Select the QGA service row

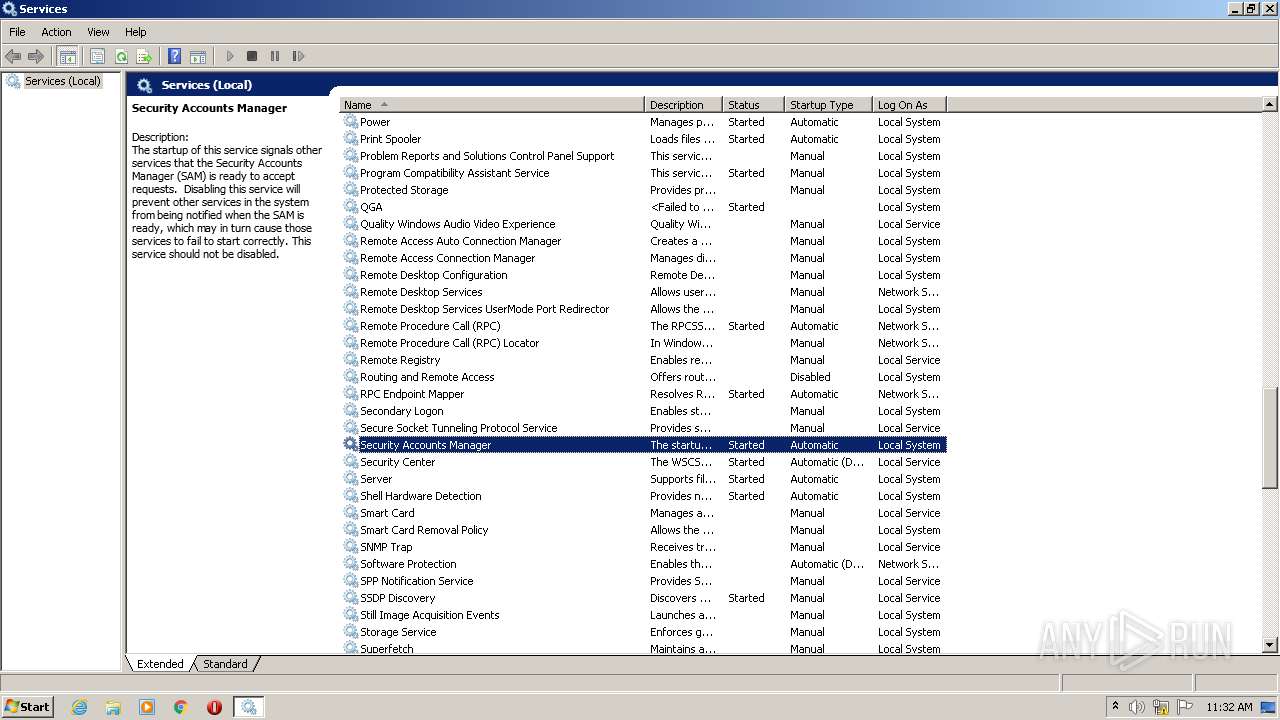coord(643,207)
